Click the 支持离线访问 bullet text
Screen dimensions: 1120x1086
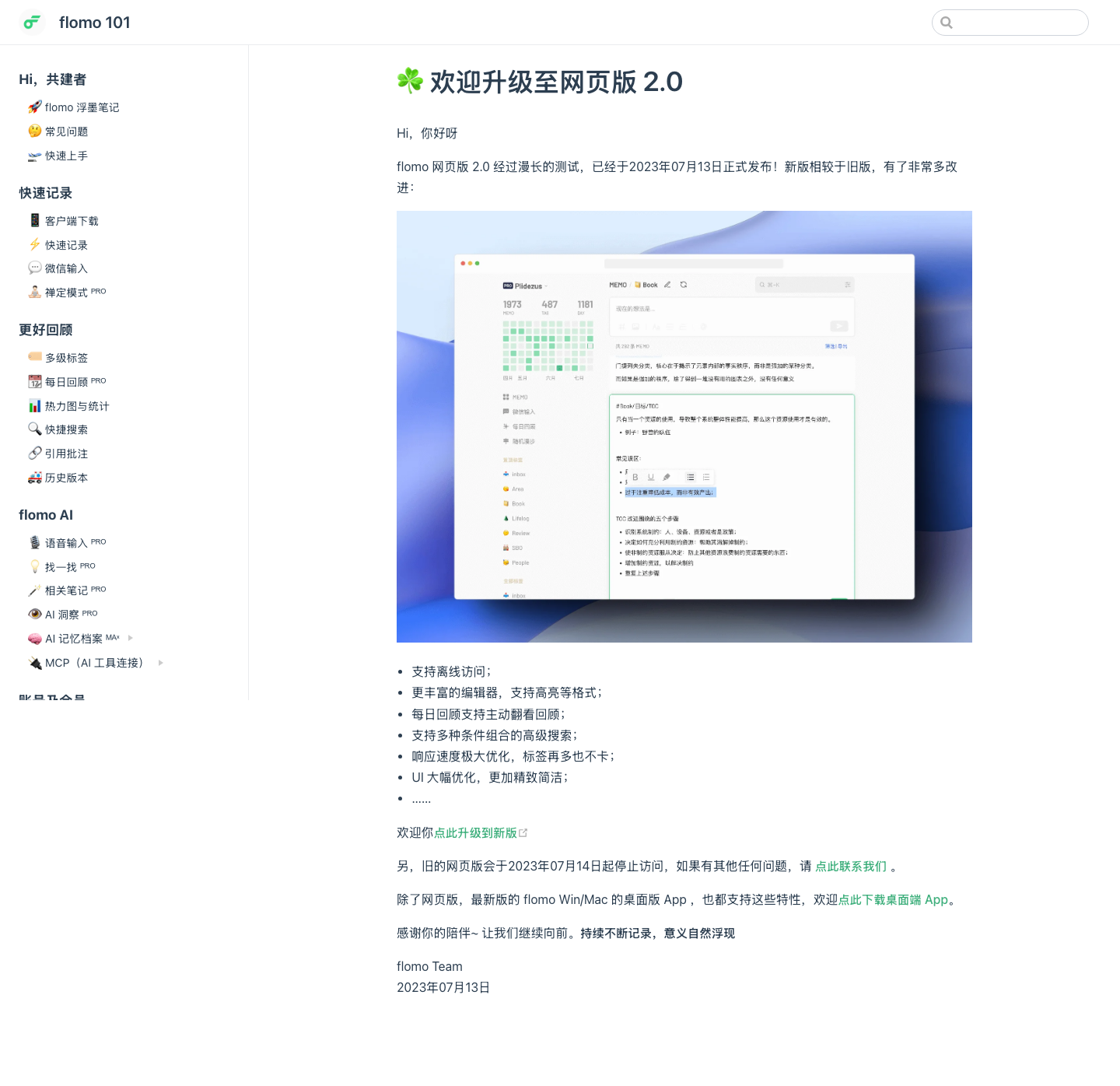coord(451,671)
